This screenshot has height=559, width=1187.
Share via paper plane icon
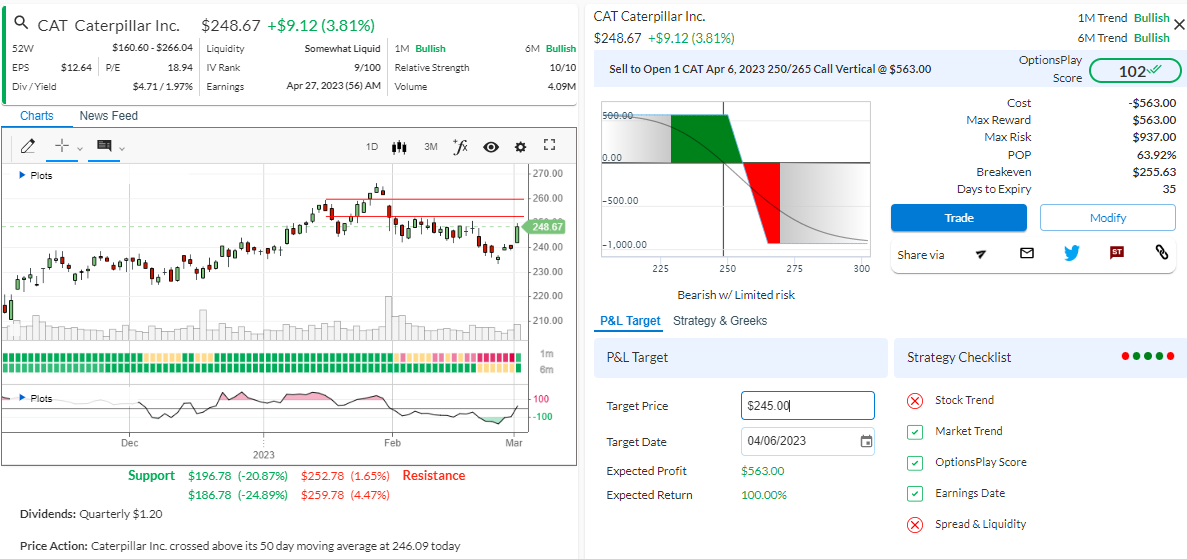tap(981, 254)
